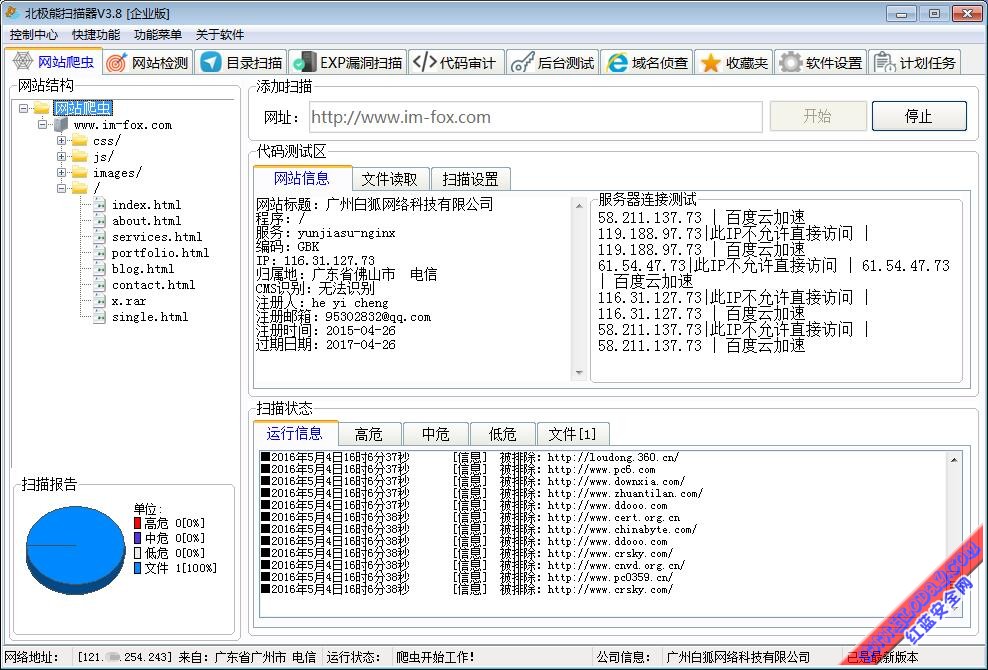Switch to the 扫描设置 tab
988x670 pixels.
[470, 179]
